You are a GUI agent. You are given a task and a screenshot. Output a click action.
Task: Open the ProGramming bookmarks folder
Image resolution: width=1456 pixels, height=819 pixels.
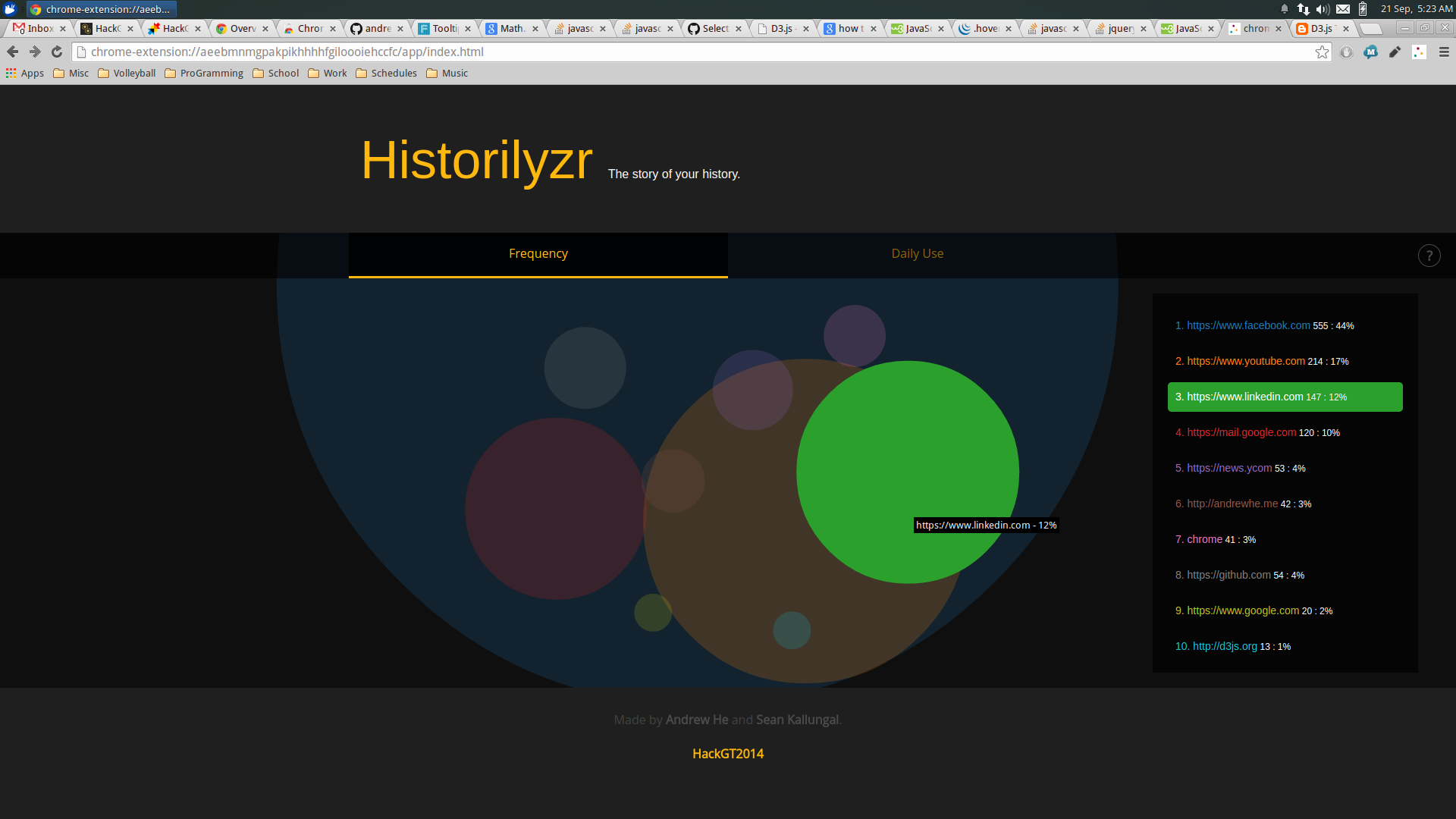[204, 73]
